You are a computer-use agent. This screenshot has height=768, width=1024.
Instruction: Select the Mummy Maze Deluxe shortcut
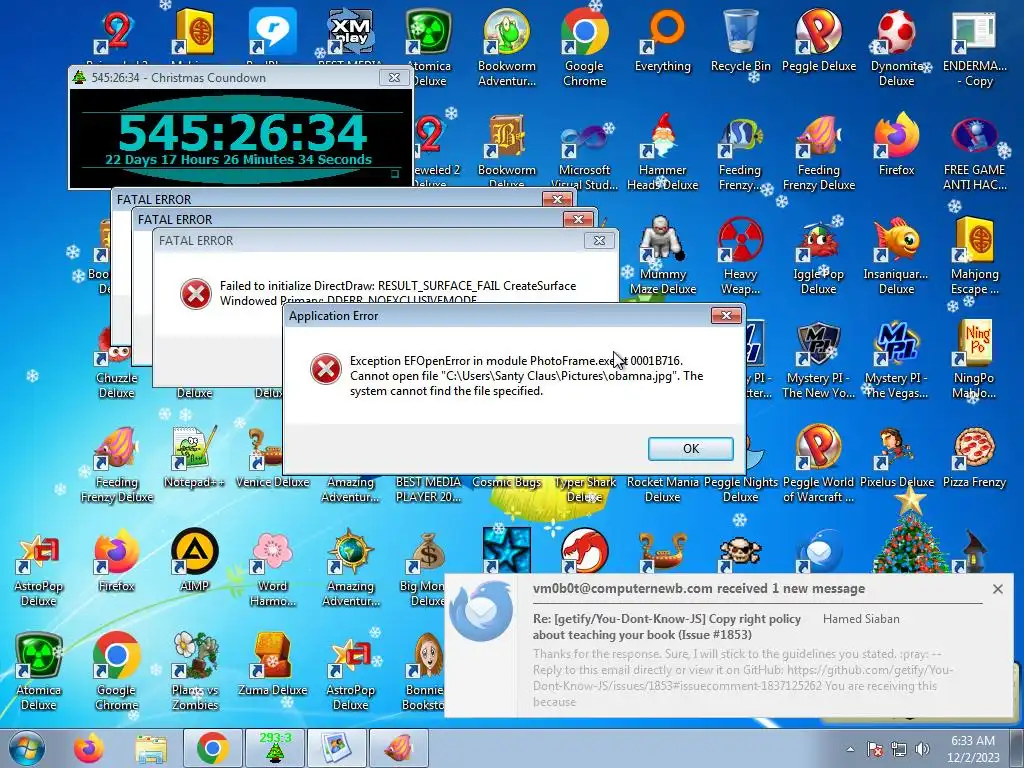[662, 256]
